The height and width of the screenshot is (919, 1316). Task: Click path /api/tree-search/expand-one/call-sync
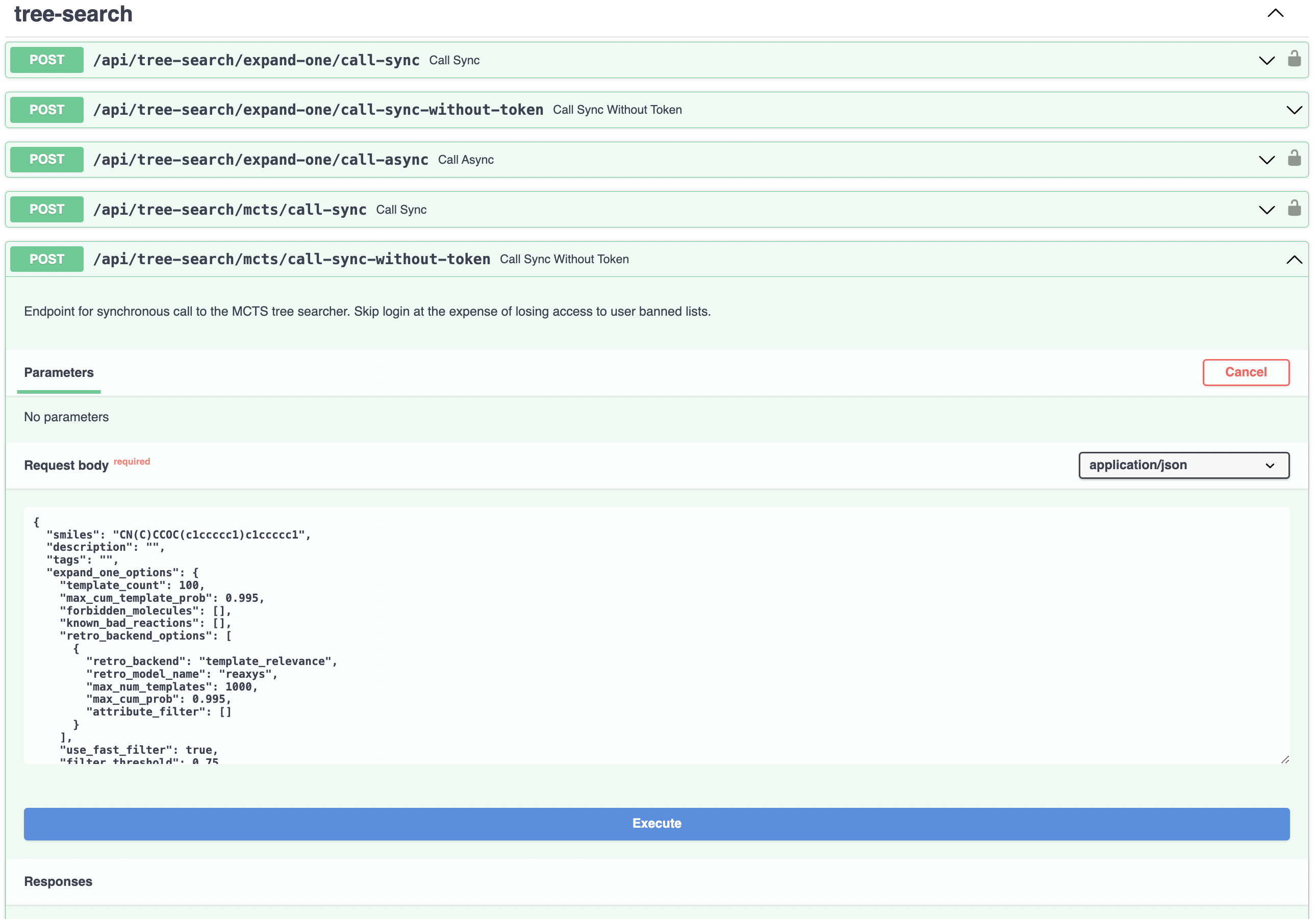coord(256,60)
